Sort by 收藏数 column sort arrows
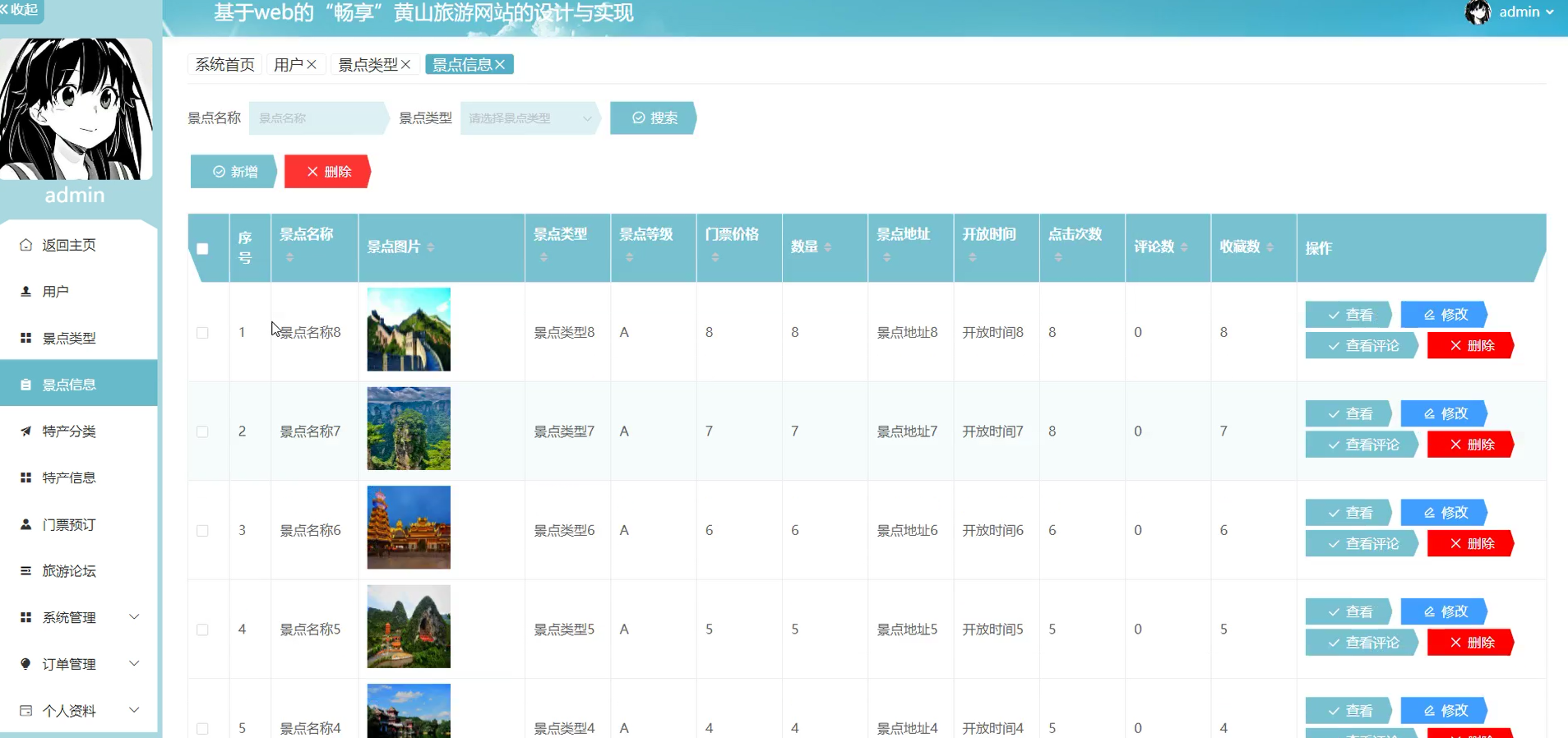This screenshot has width=1568, height=738. pos(1270,247)
